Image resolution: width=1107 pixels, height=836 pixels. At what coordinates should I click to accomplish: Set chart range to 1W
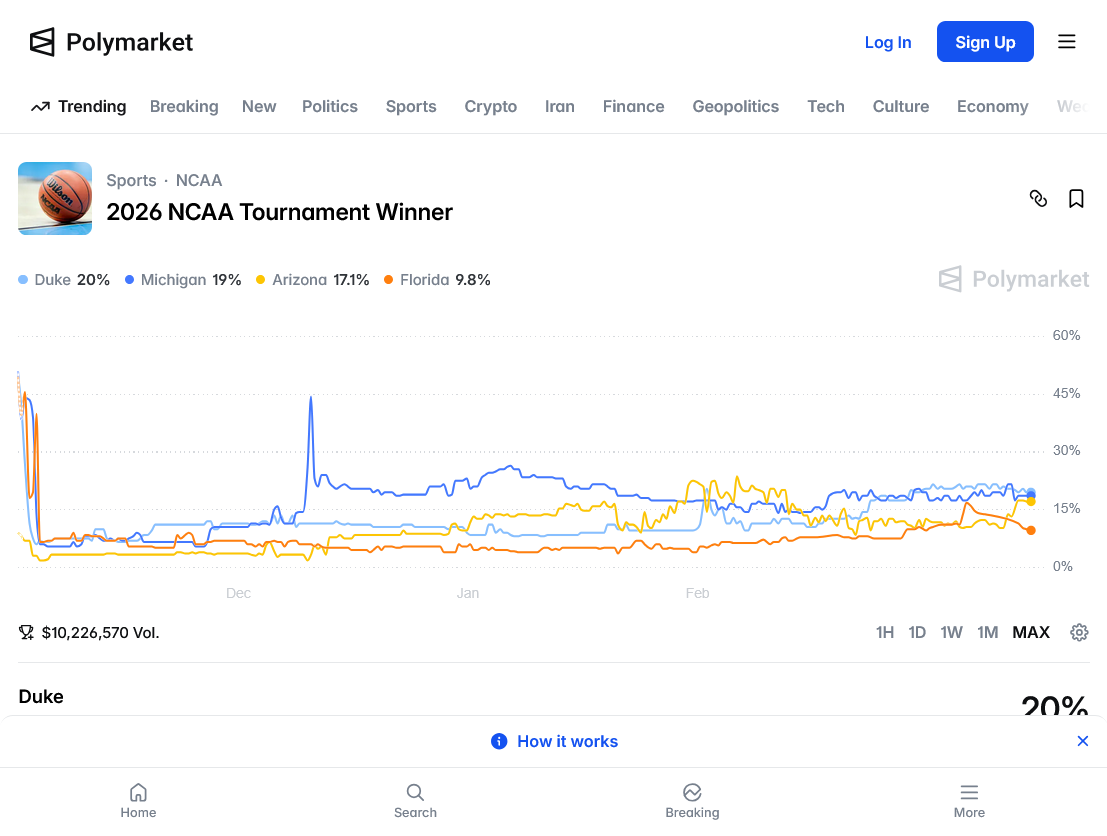[x=951, y=632]
